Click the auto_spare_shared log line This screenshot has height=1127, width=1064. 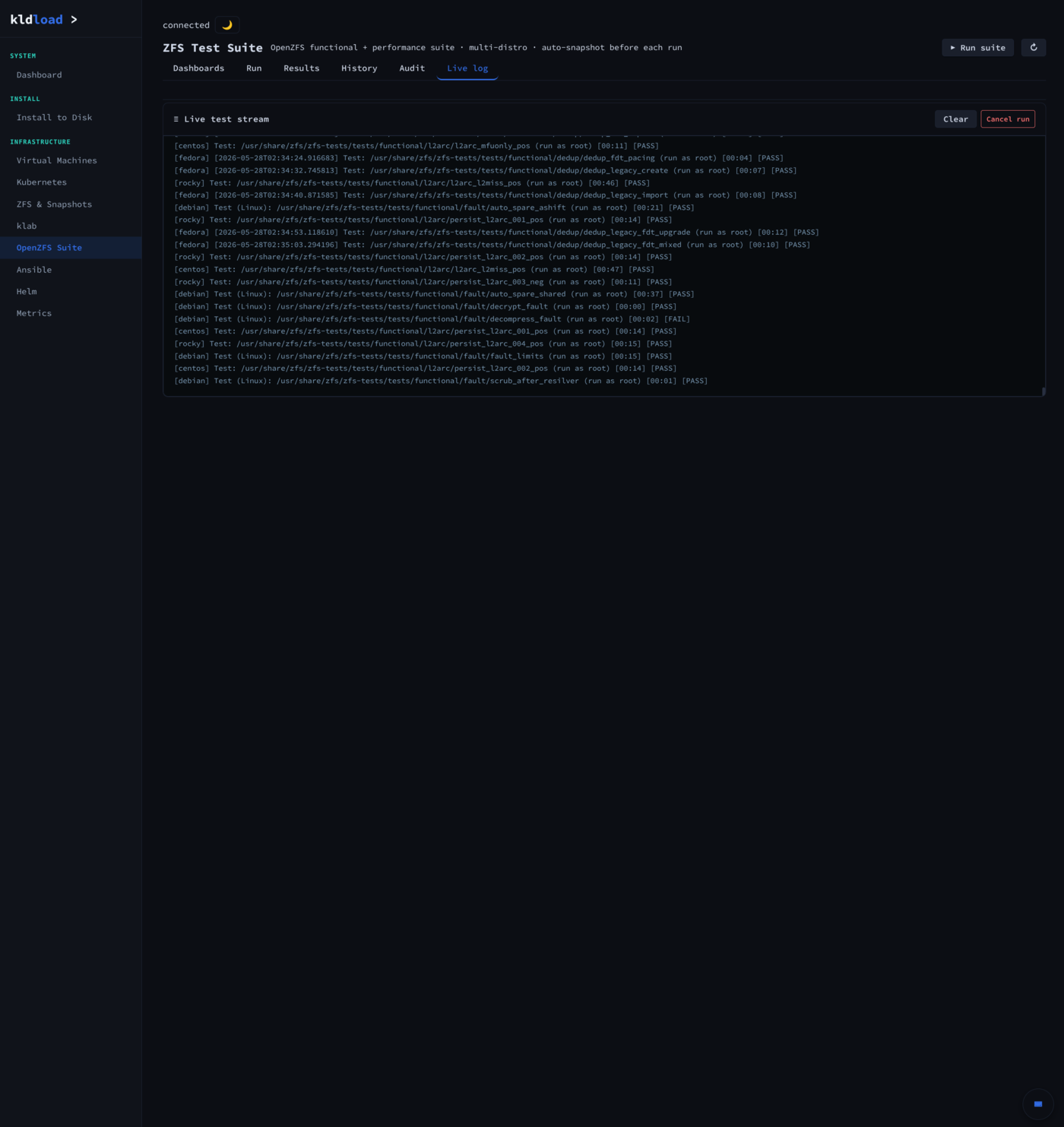tap(434, 294)
